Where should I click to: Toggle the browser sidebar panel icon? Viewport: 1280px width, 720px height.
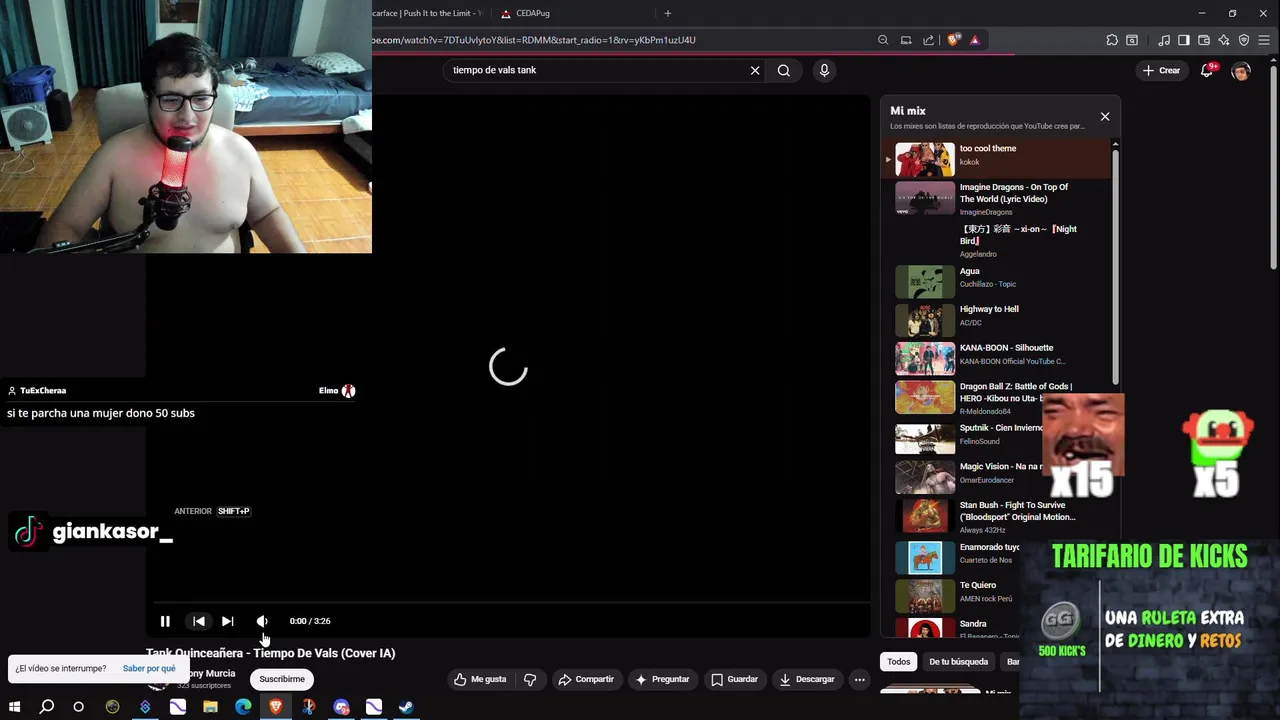pyautogui.click(x=1184, y=40)
